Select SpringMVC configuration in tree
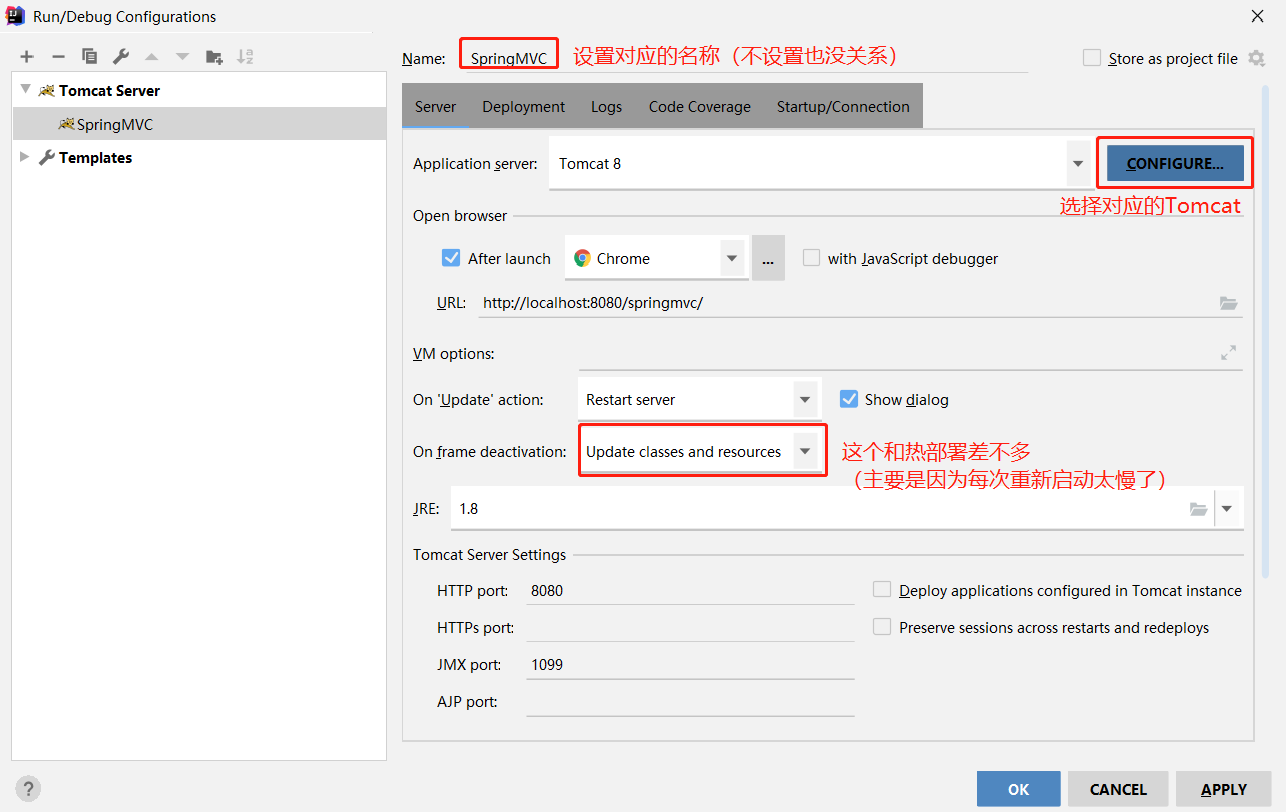 (199, 124)
